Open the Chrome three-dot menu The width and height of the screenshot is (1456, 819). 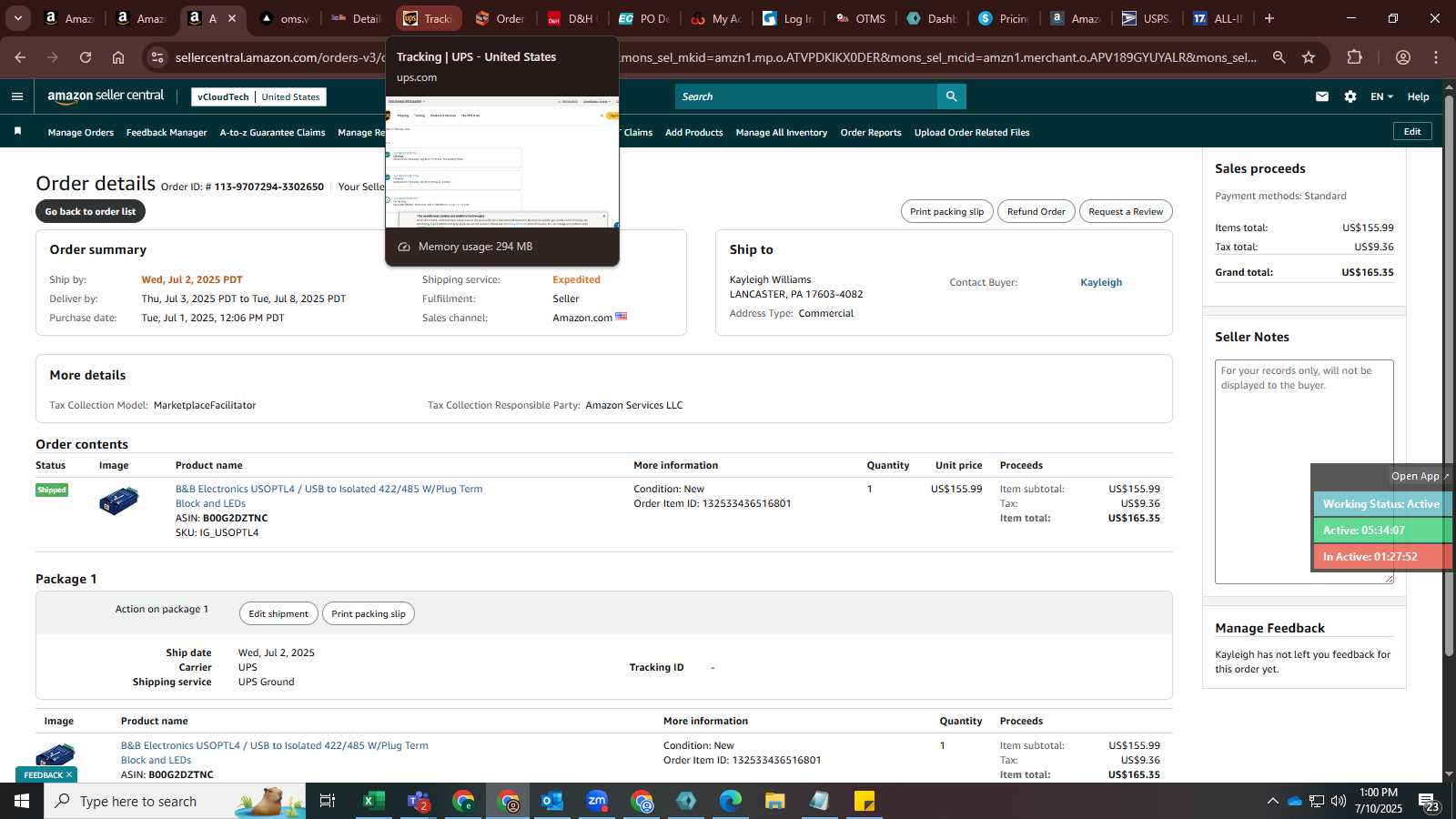1436,57
